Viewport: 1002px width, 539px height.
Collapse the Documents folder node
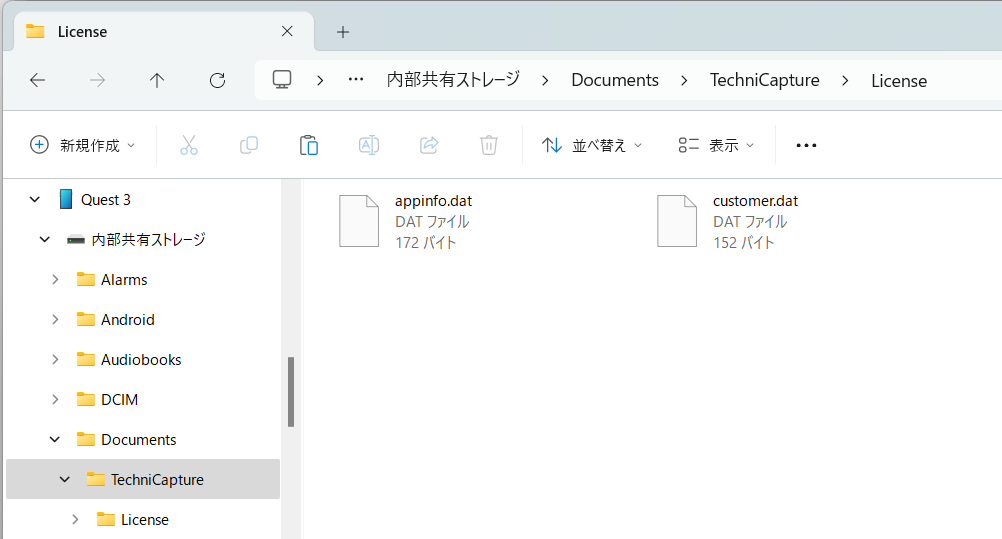[x=55, y=439]
